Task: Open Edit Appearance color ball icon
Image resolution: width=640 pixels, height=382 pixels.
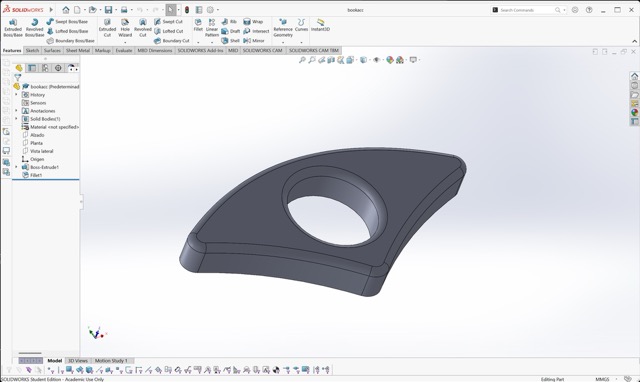Action: (x=390, y=60)
